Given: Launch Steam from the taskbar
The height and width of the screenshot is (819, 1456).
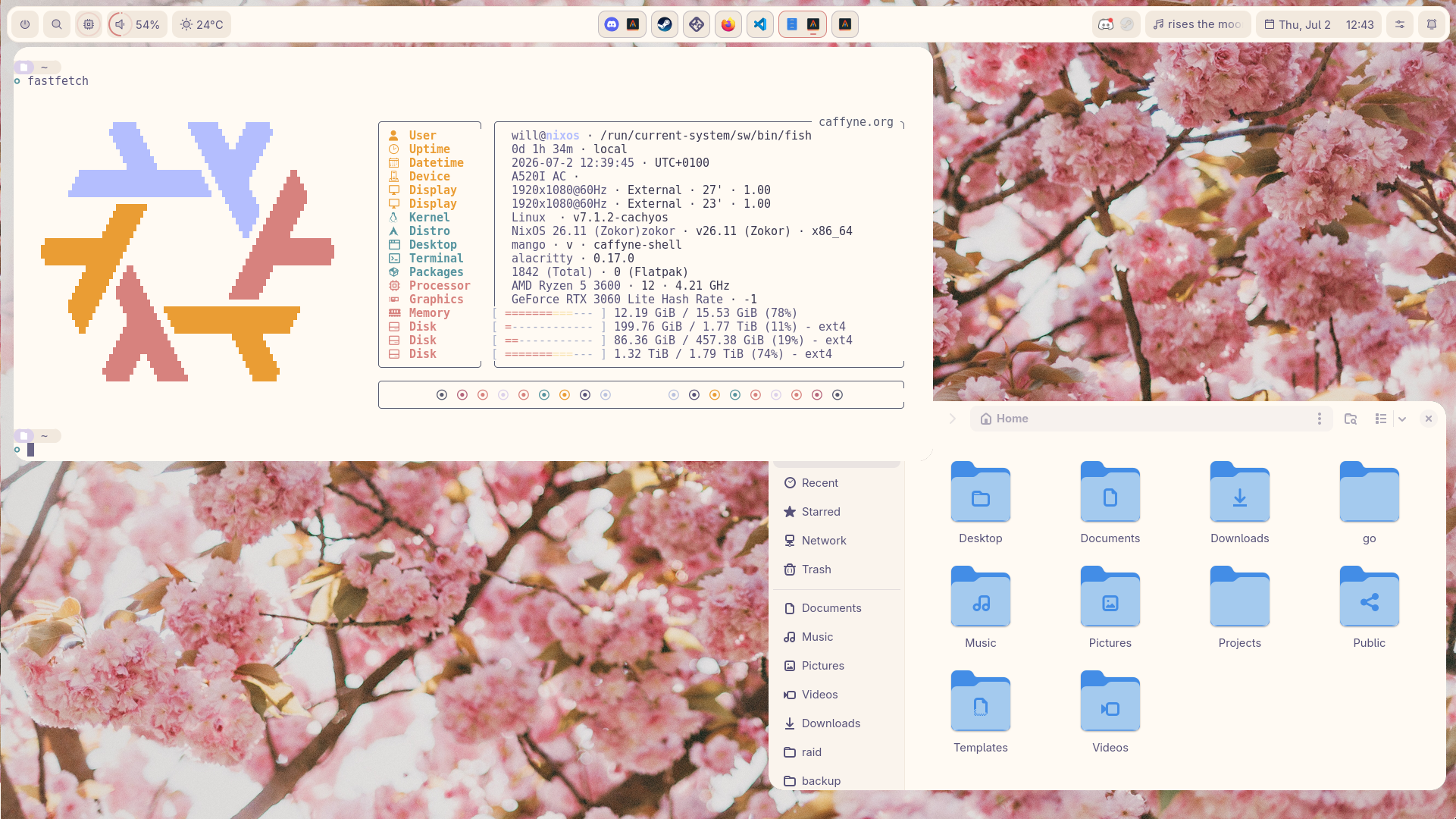Looking at the screenshot, I should 665,24.
